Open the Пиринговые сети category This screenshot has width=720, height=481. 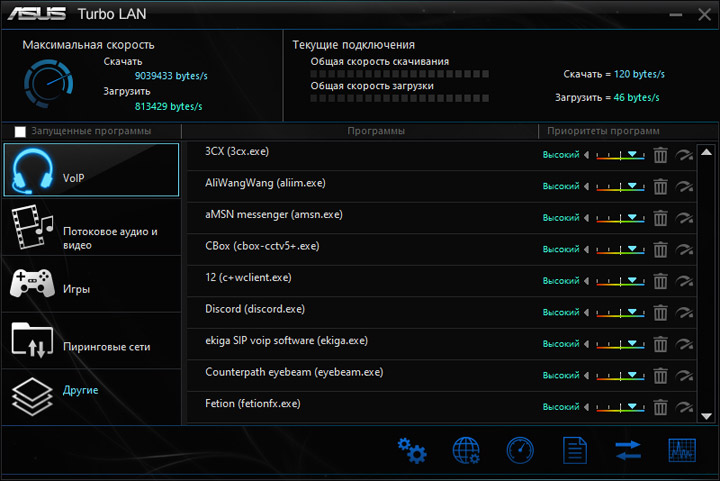coord(91,341)
